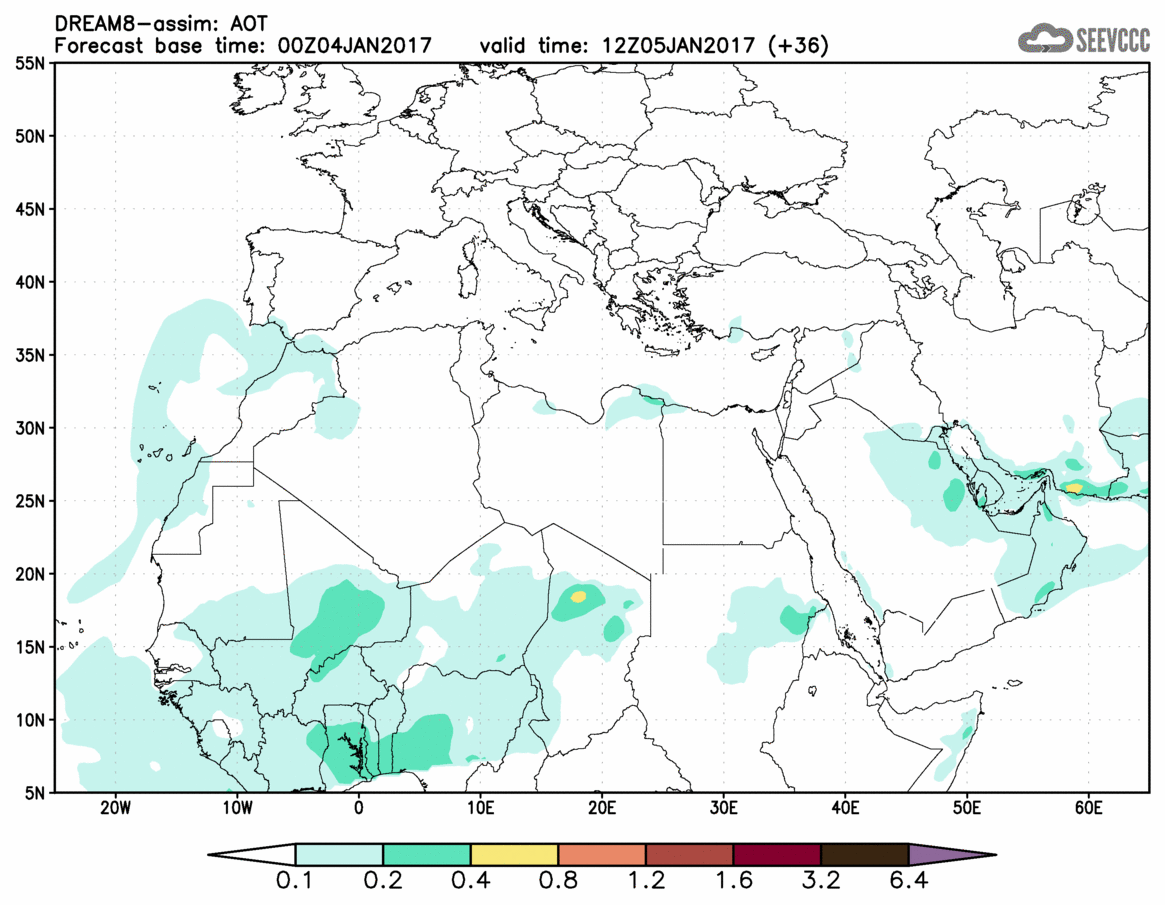Select the 0.4–0.8 yellow legend swatch
The image size is (1165, 905).
514,854
